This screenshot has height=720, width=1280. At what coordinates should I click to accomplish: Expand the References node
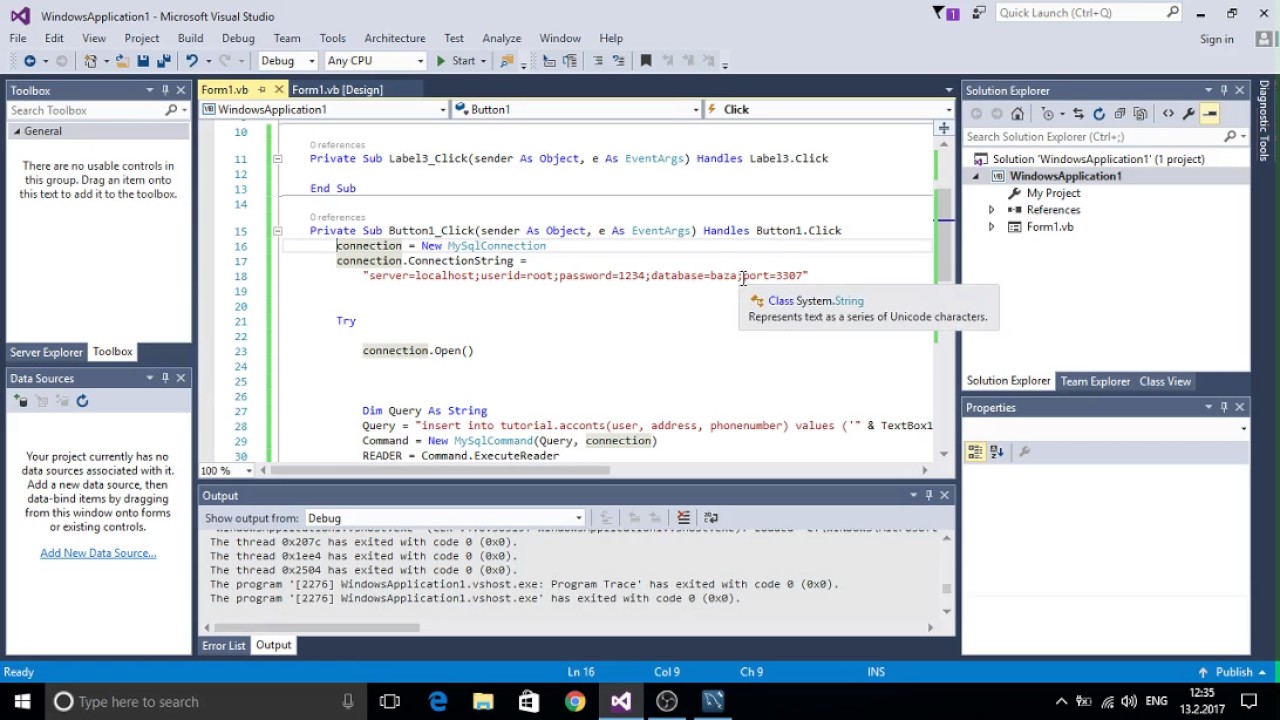(x=991, y=210)
